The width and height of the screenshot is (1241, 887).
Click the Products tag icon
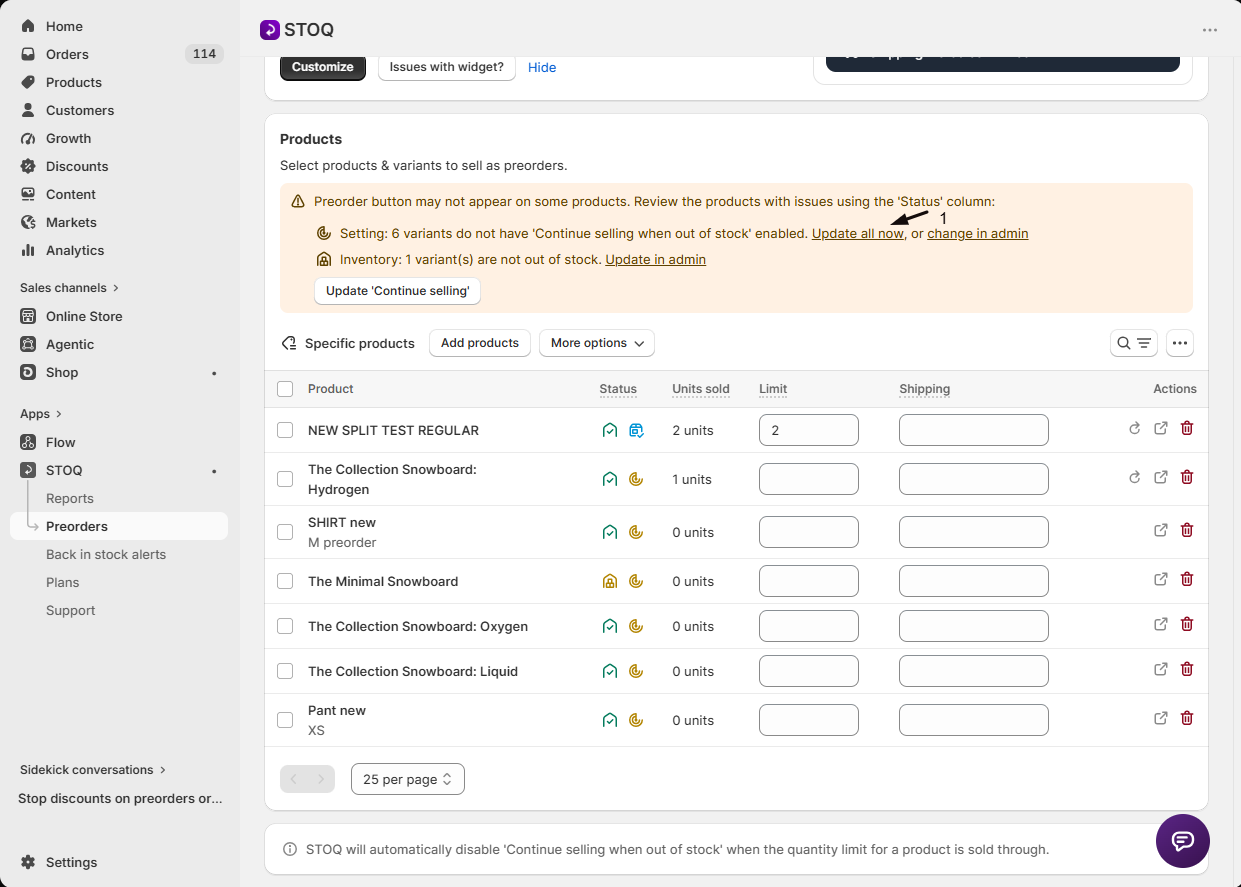pyautogui.click(x=28, y=82)
